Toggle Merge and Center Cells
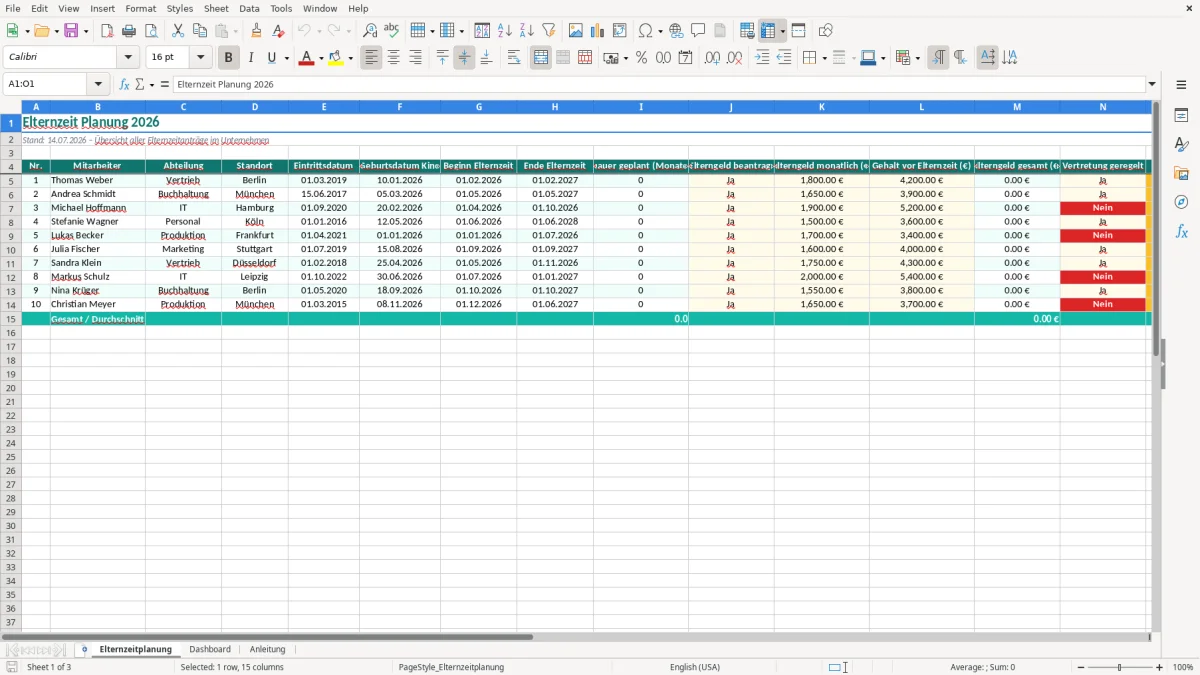 point(541,58)
